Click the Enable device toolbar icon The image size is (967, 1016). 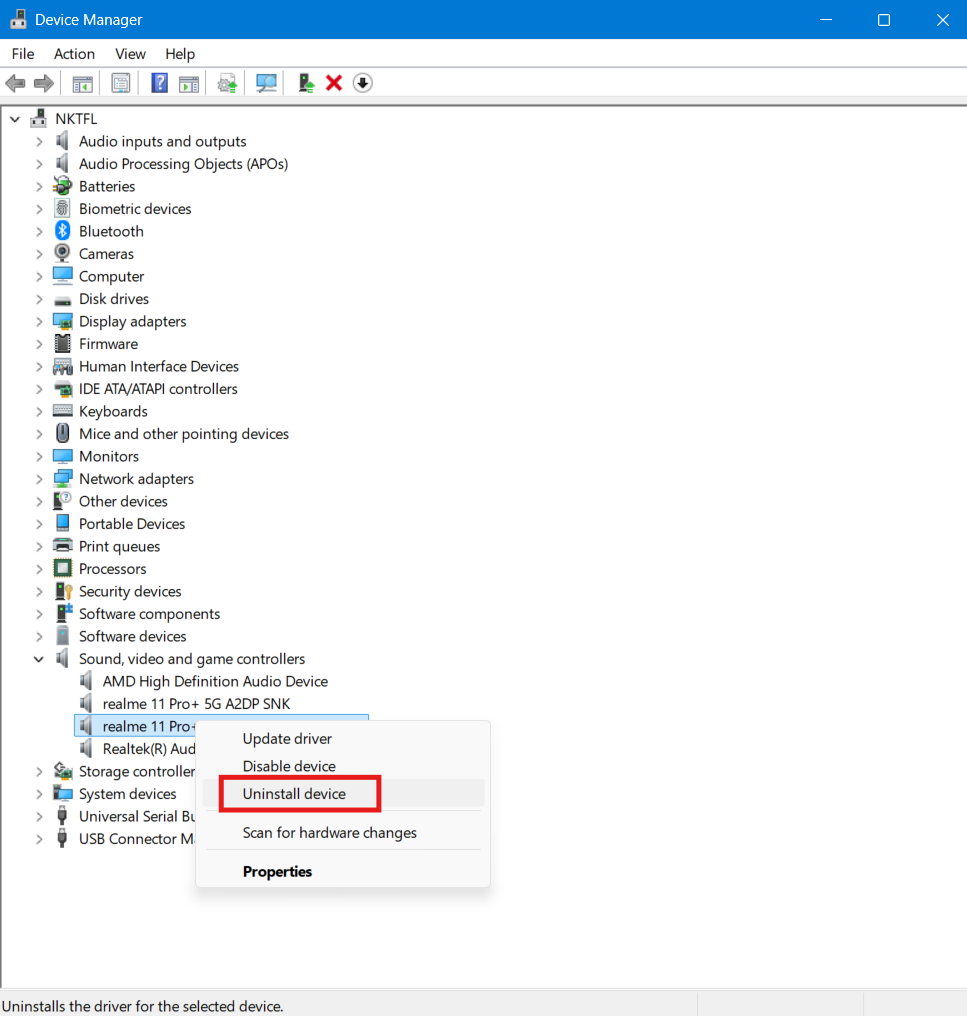tap(306, 83)
